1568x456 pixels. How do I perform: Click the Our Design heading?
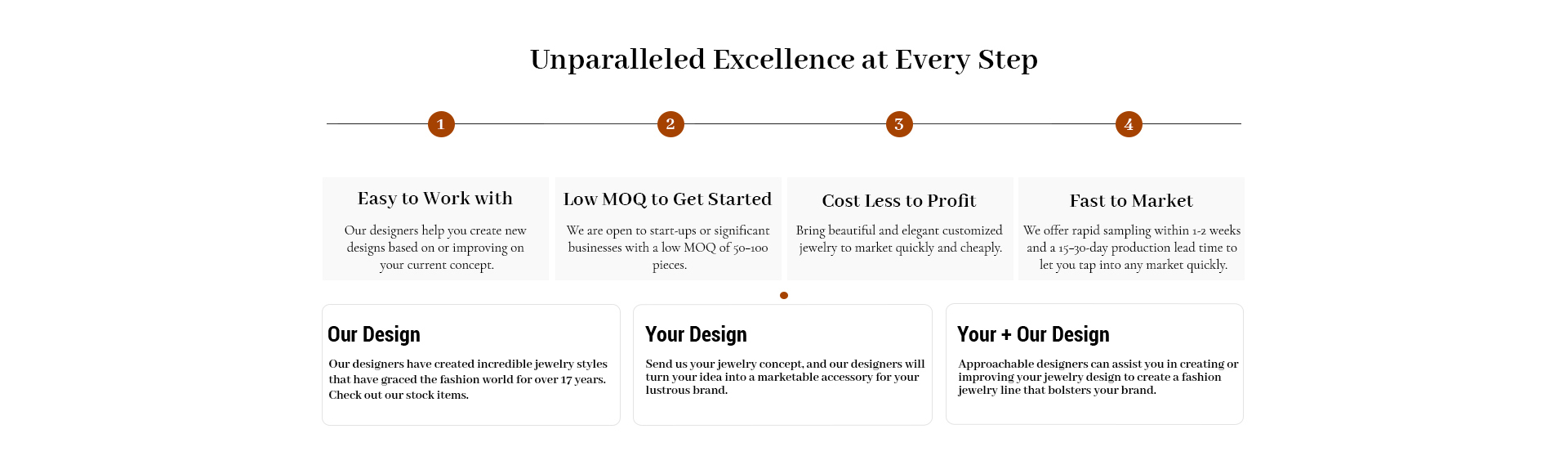(x=374, y=334)
